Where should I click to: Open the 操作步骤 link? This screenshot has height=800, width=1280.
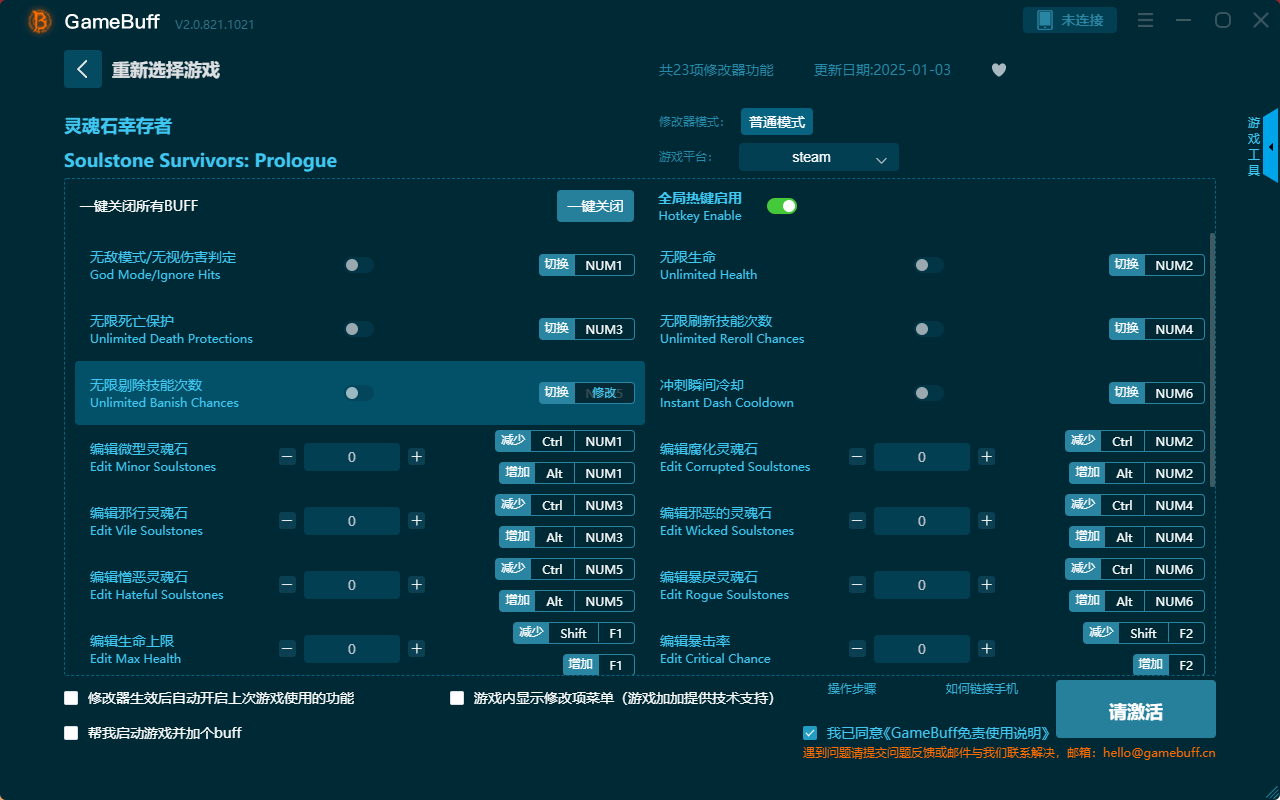(x=852, y=689)
